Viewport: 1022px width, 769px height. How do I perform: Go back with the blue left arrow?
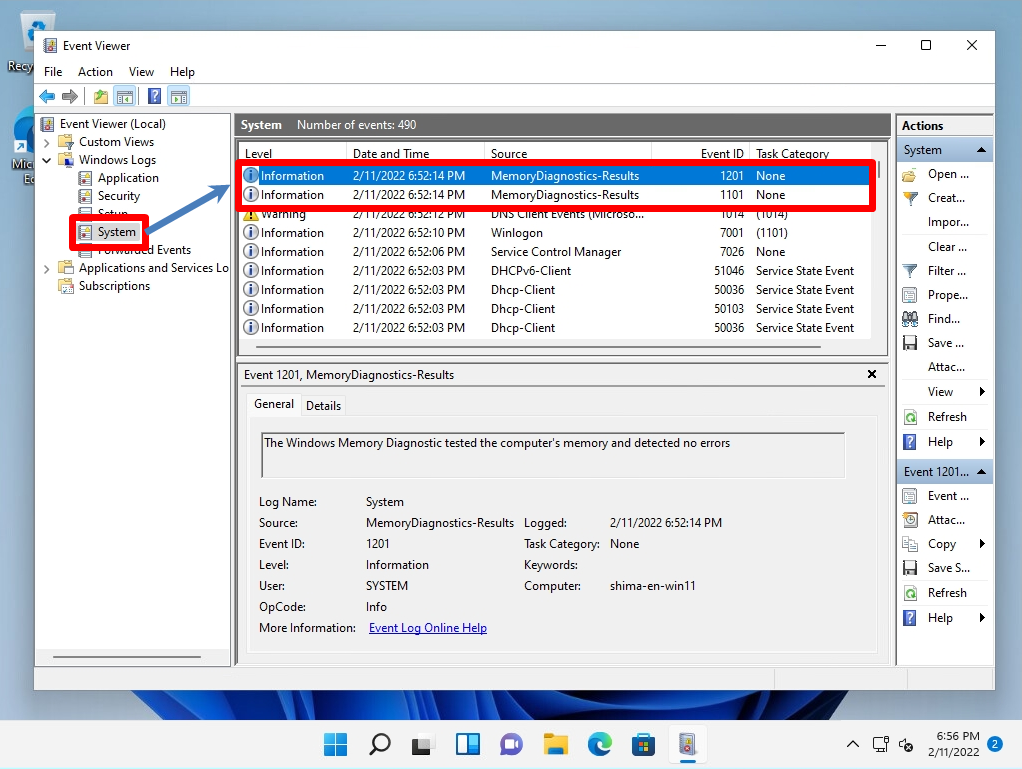click(47, 96)
